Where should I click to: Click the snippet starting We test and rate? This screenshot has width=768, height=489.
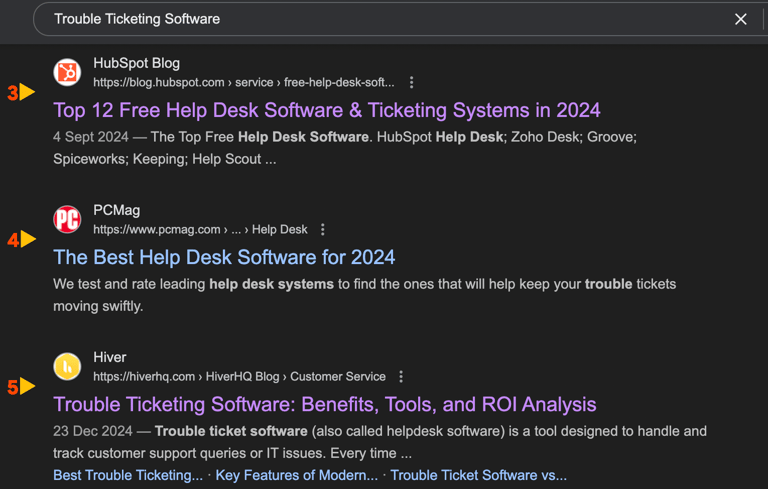click(364, 295)
